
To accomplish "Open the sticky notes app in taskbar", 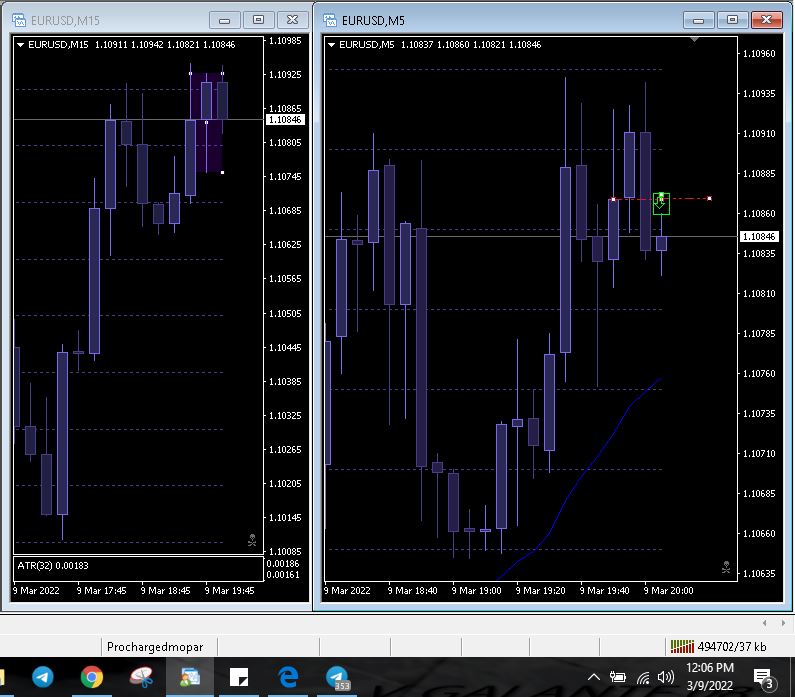I will tap(239, 677).
